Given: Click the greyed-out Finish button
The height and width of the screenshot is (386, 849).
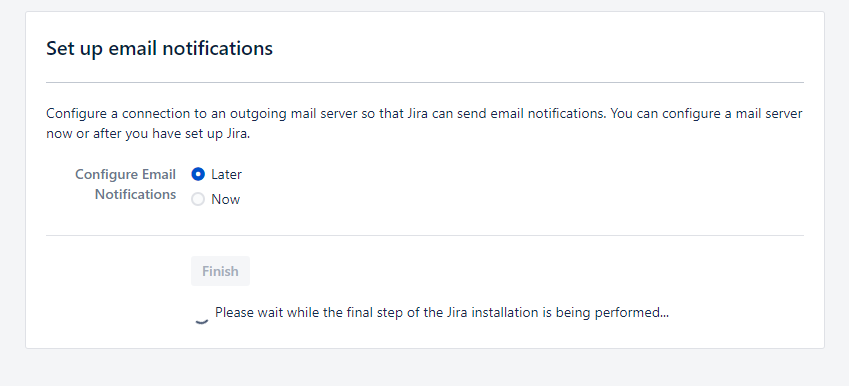Looking at the screenshot, I should tap(220, 271).
